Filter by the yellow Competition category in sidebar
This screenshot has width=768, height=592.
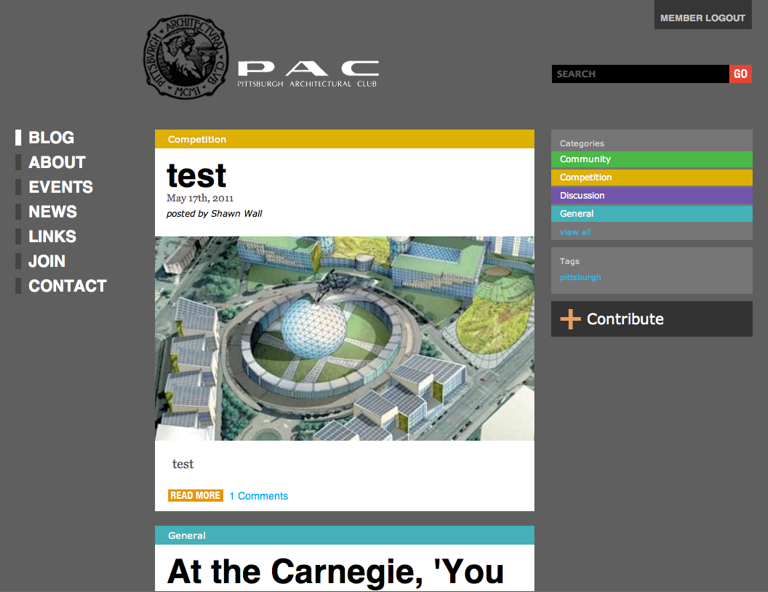coord(651,177)
